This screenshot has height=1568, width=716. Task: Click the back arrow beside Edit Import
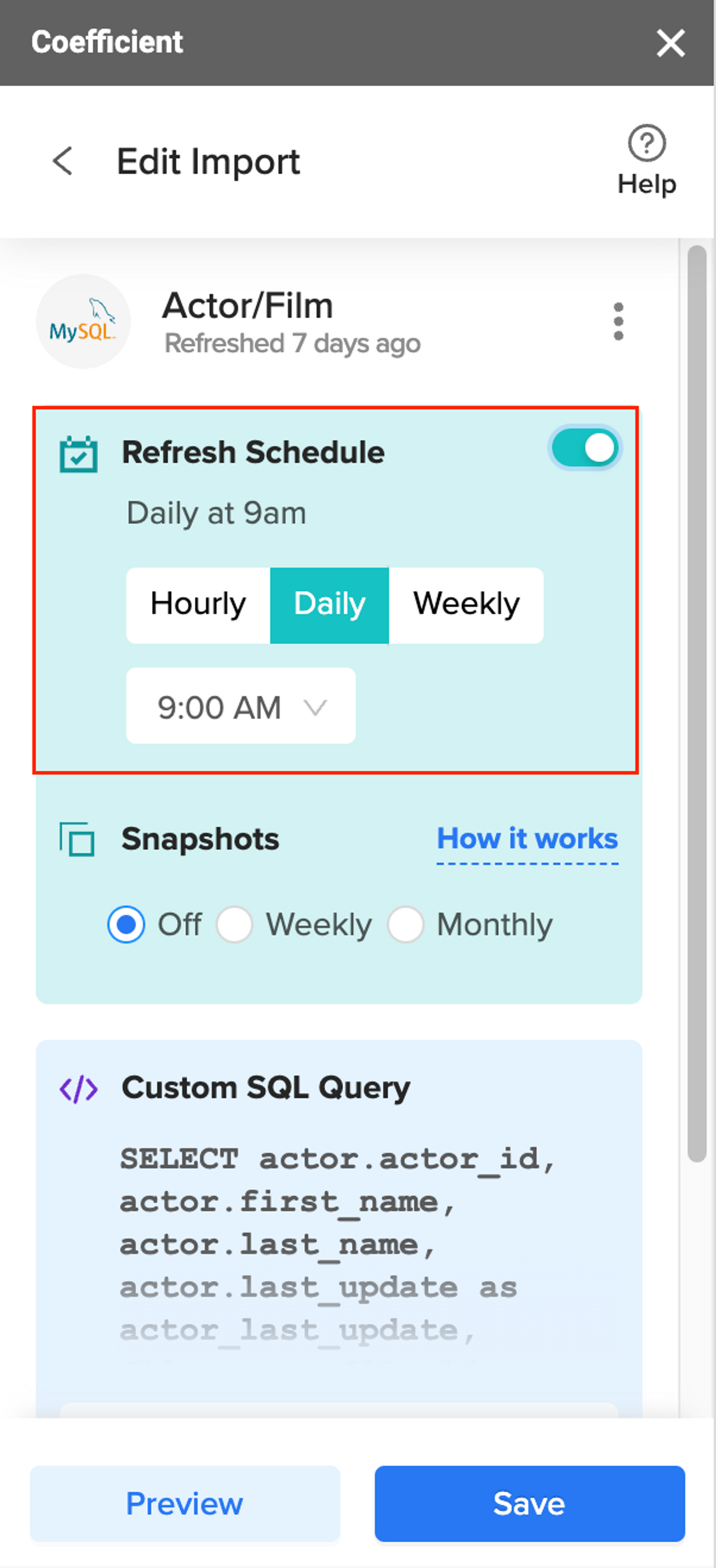[63, 161]
